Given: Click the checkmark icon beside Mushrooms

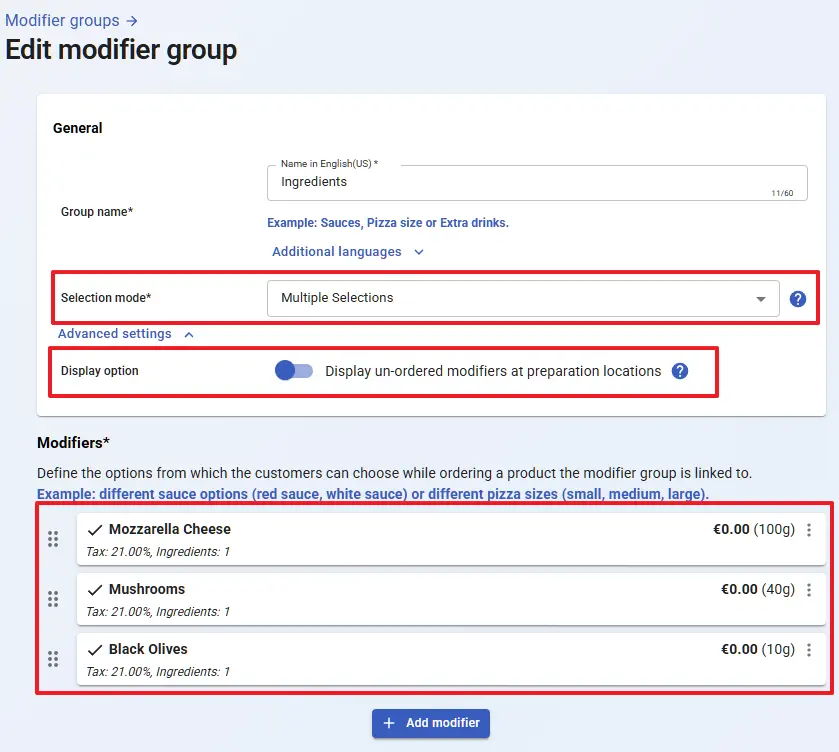Looking at the screenshot, I should pyautogui.click(x=96, y=590).
